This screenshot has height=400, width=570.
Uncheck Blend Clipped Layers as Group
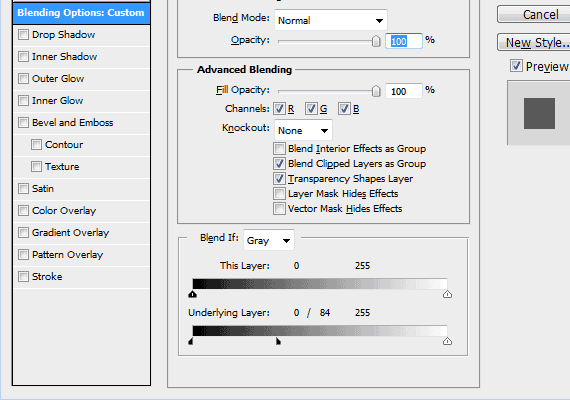(279, 164)
